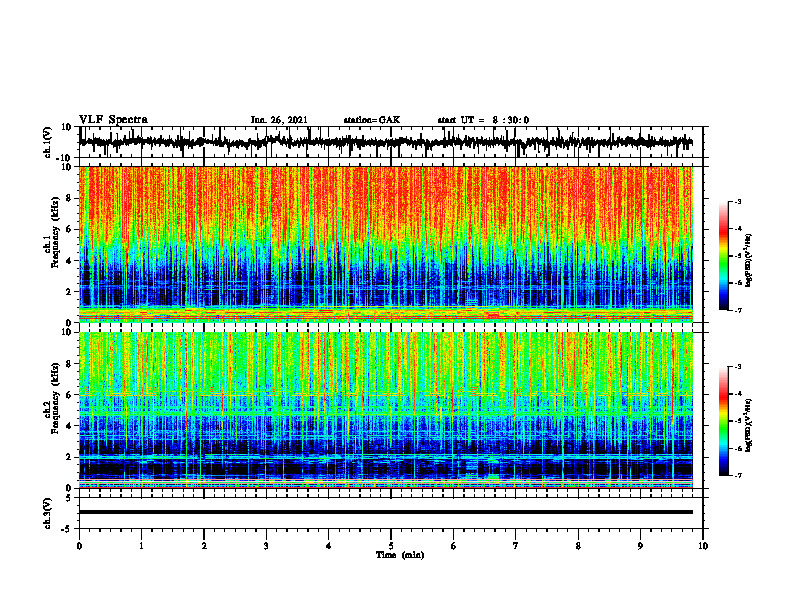
Task: Select the ch.3(V) axis label
Action: click(47, 513)
